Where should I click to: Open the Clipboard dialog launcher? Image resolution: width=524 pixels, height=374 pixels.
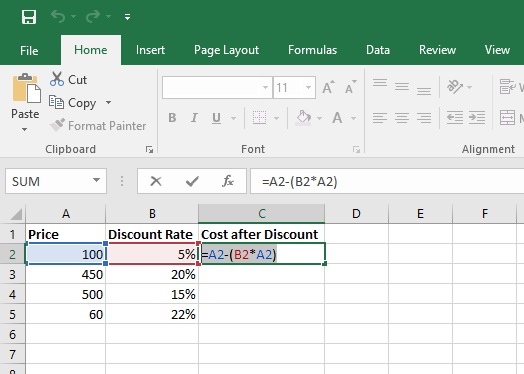point(149,149)
